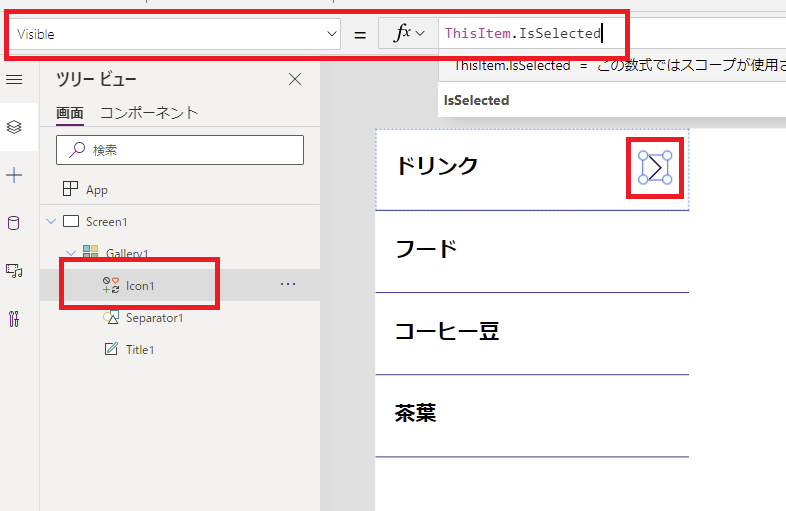Click the 検索 search field
Viewport: 786px width, 511px height.
[x=180, y=150]
